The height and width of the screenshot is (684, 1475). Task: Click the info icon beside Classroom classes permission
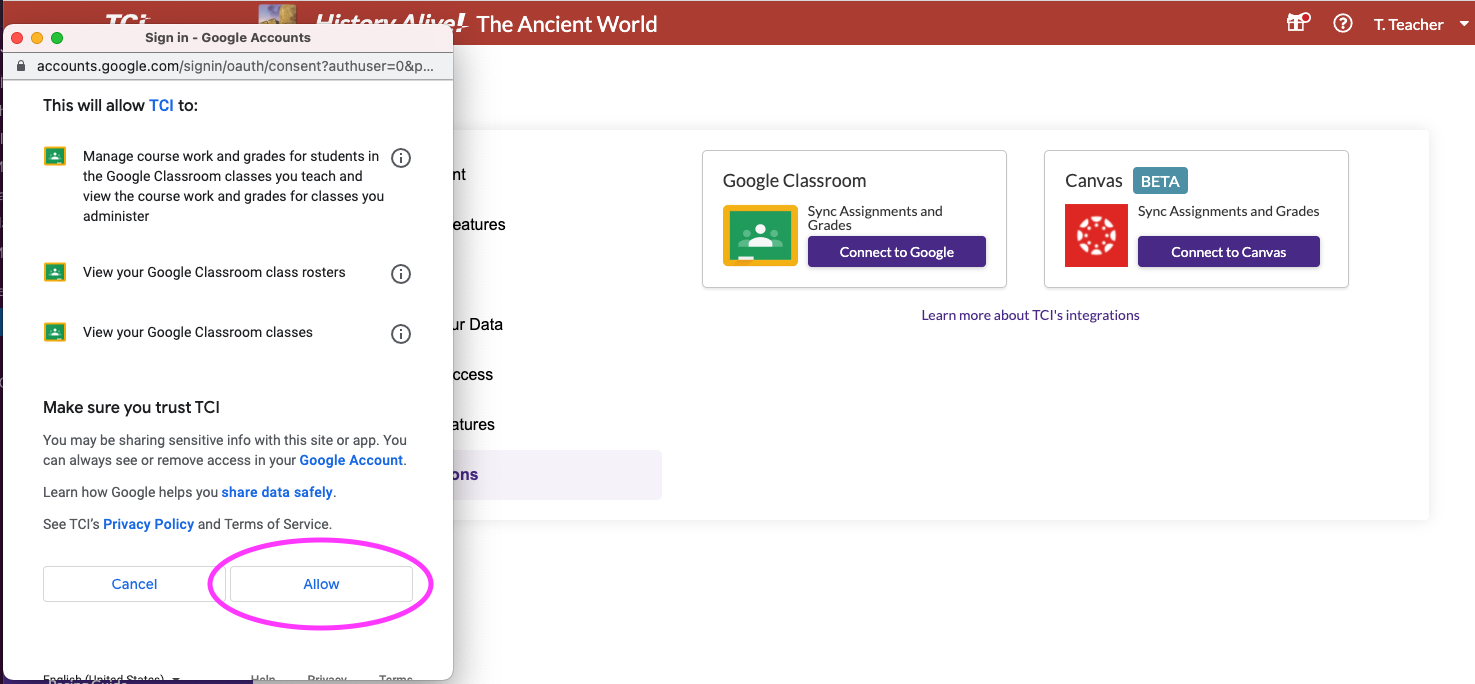tap(401, 333)
